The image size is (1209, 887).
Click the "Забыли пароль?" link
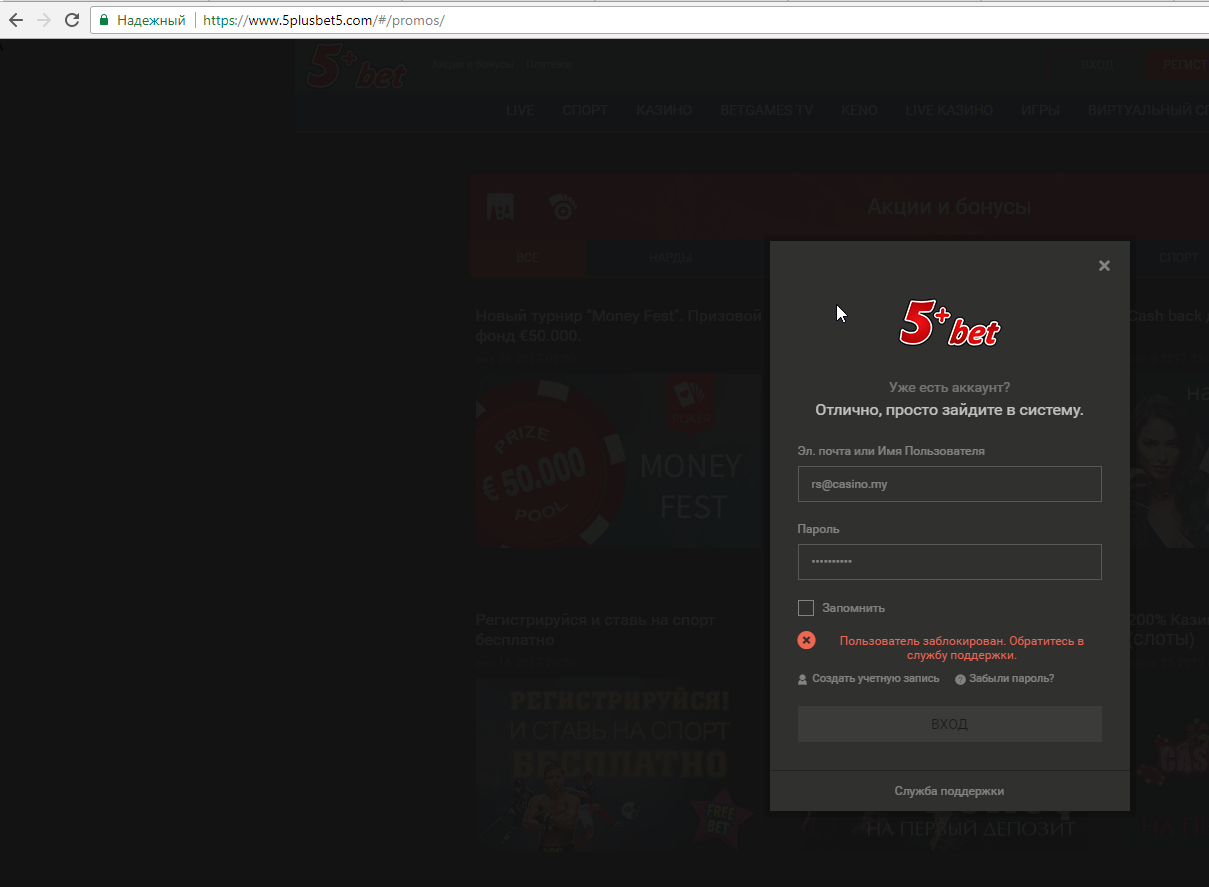[1005, 679]
